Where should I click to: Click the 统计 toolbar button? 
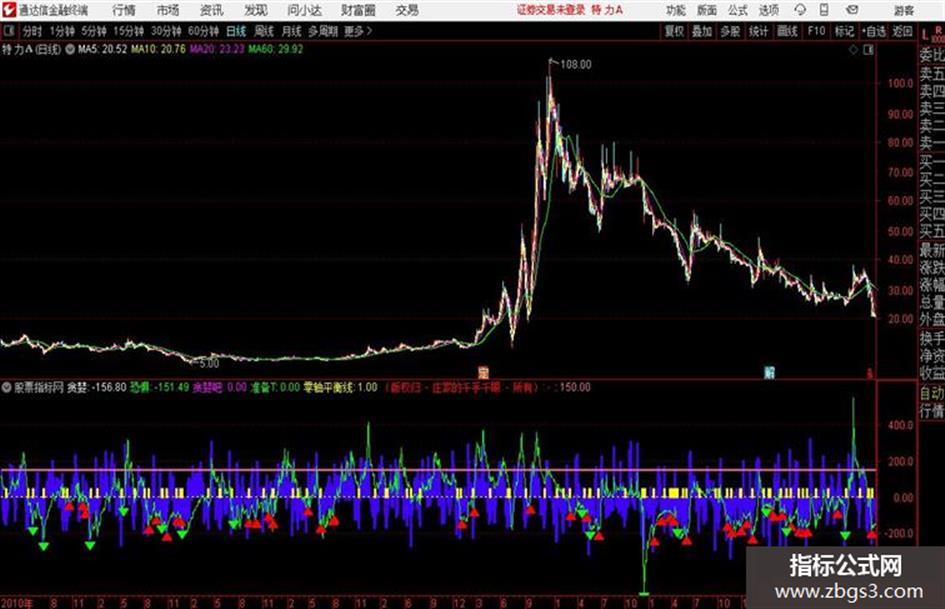click(758, 31)
